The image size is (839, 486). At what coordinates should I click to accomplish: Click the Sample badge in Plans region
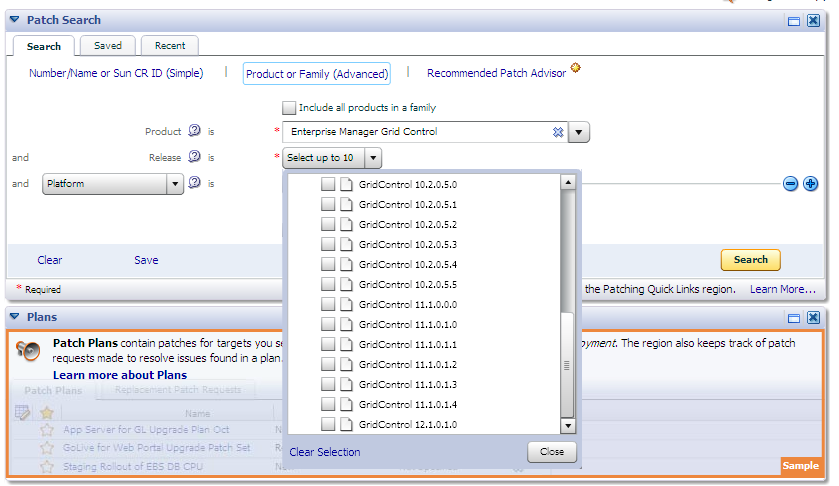[x=800, y=466]
